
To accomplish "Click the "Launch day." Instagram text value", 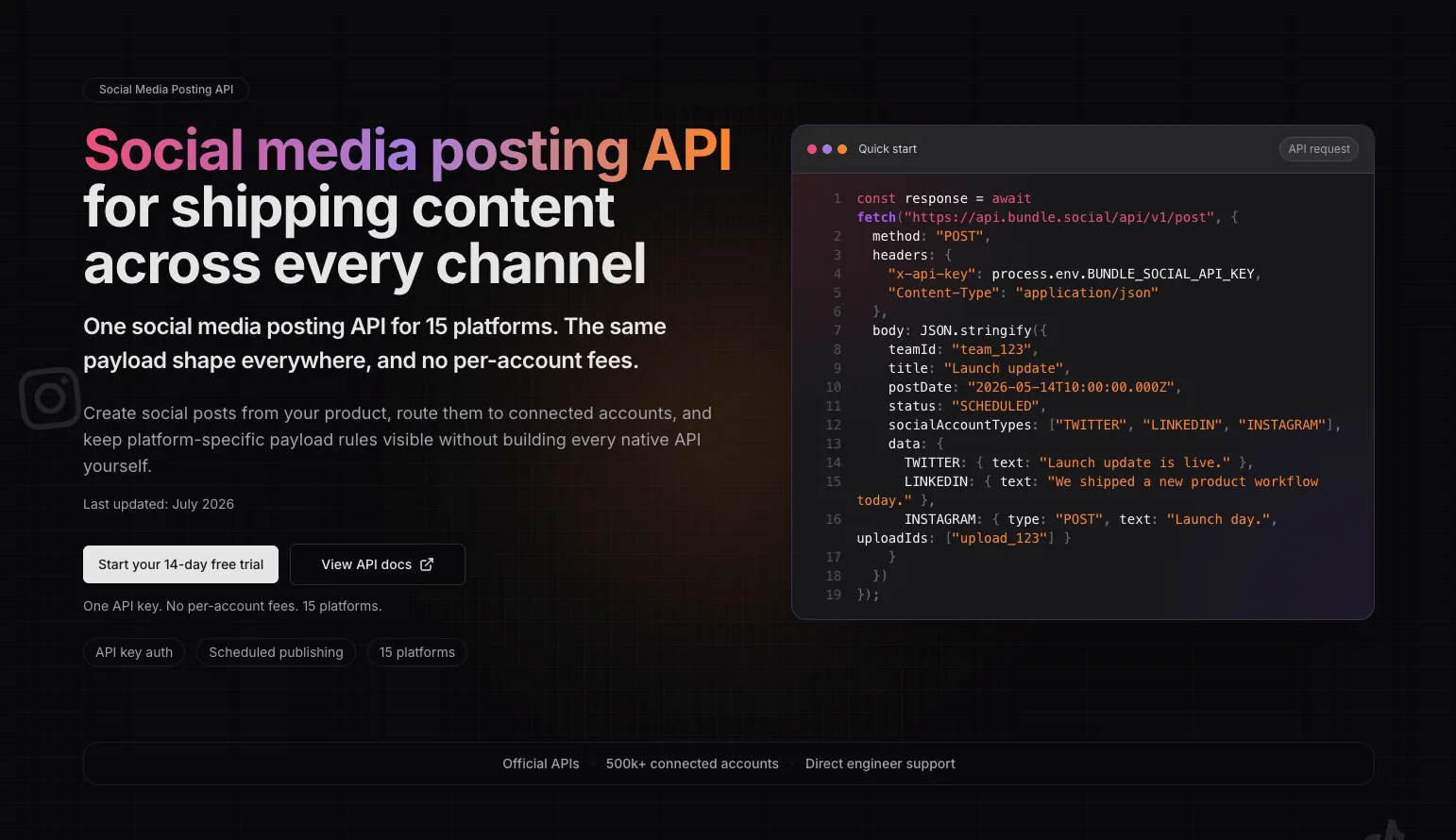I will click(x=1218, y=519).
